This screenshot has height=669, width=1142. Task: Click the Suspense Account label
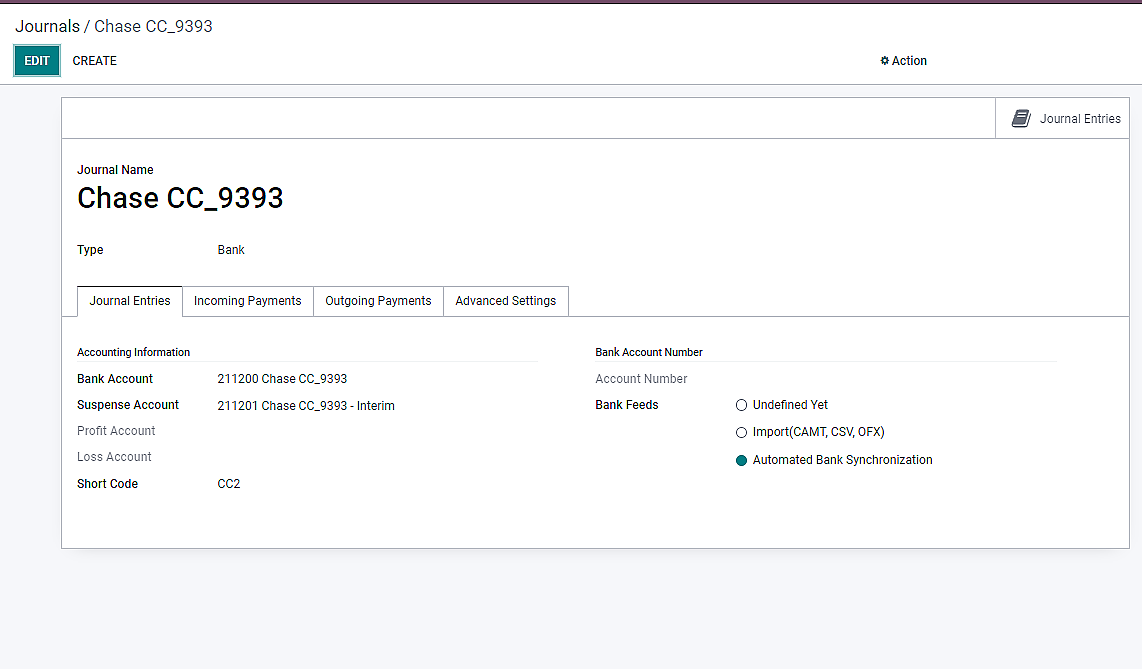(128, 405)
